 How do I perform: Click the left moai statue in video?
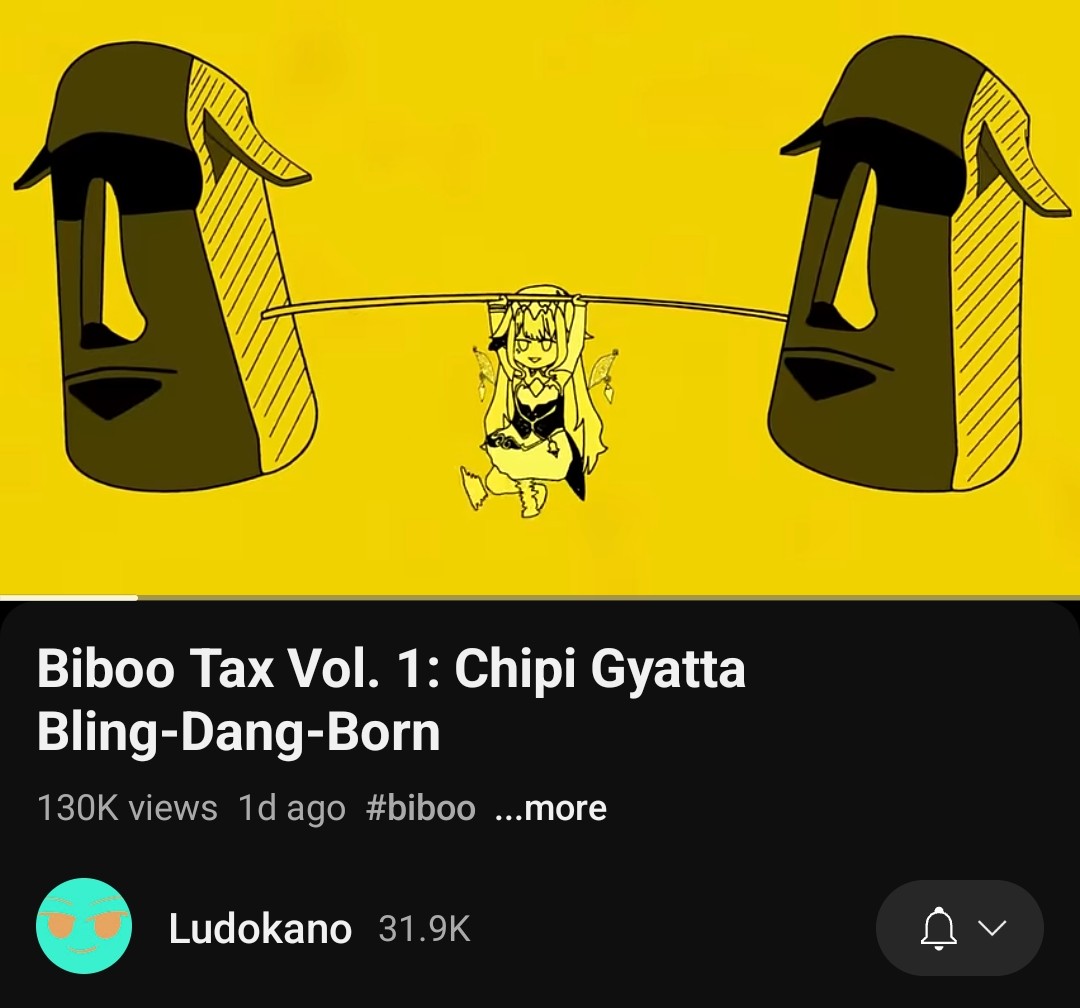click(x=165, y=262)
